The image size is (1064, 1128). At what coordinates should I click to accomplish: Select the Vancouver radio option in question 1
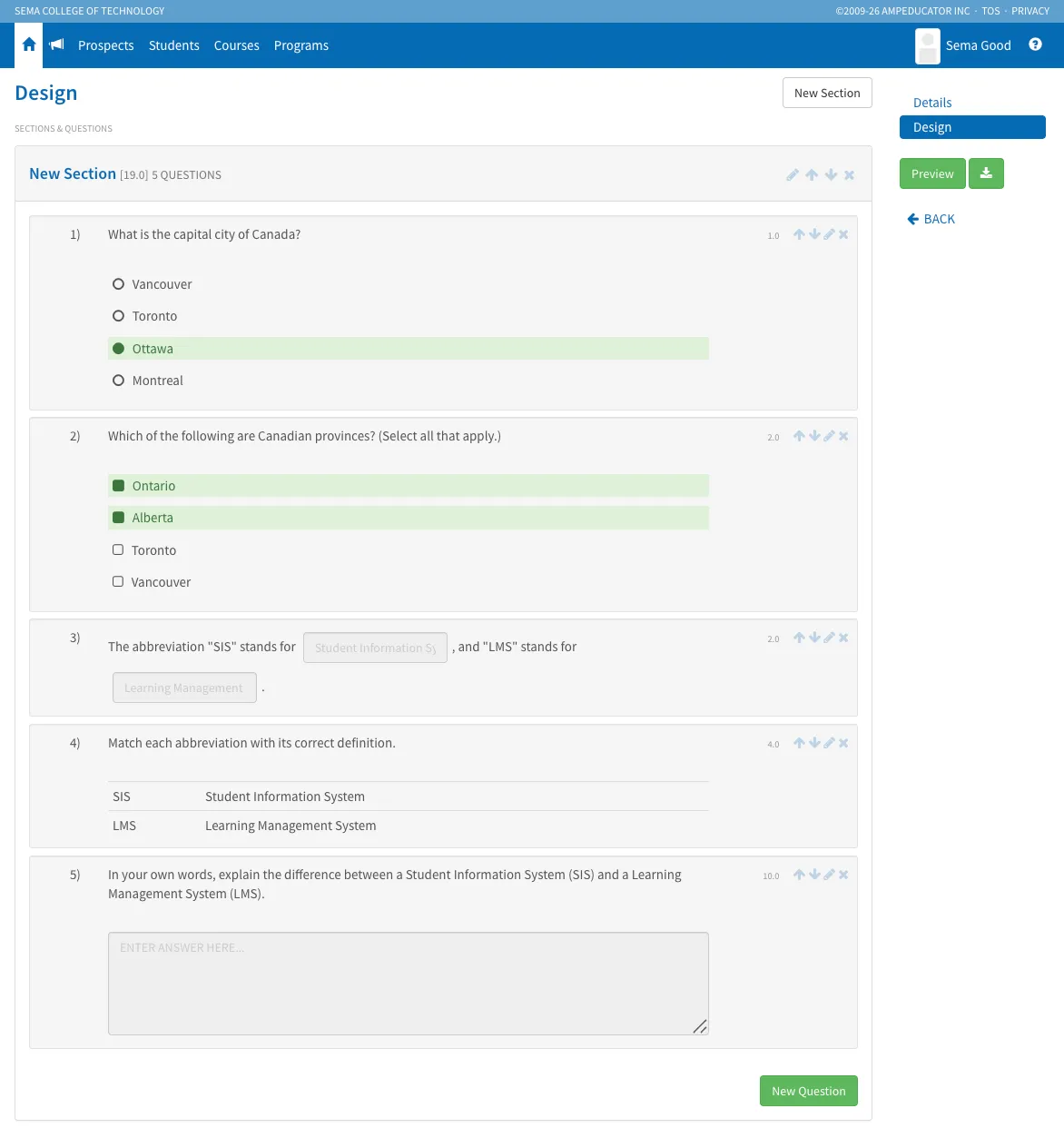point(118,284)
